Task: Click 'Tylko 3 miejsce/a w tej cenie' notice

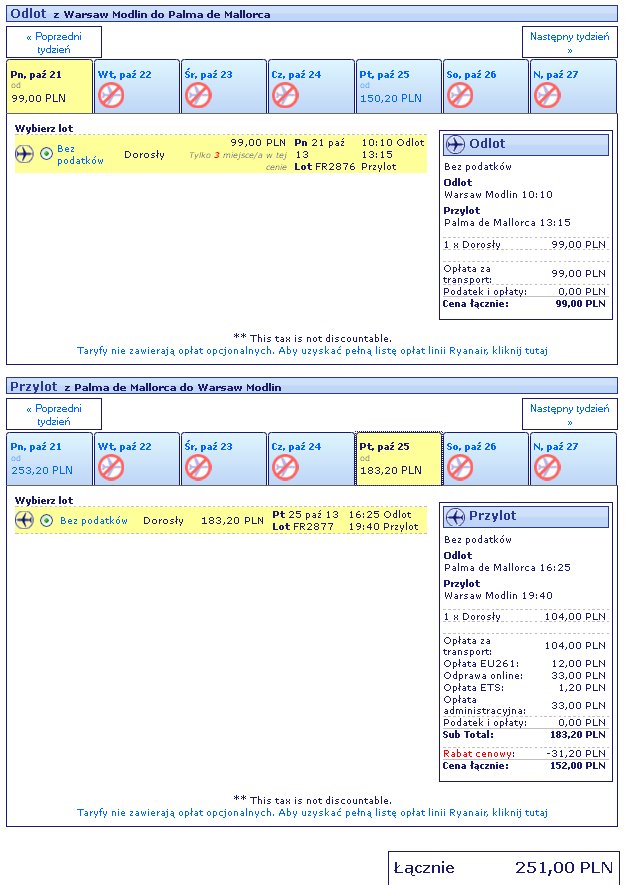Action: [x=238, y=161]
